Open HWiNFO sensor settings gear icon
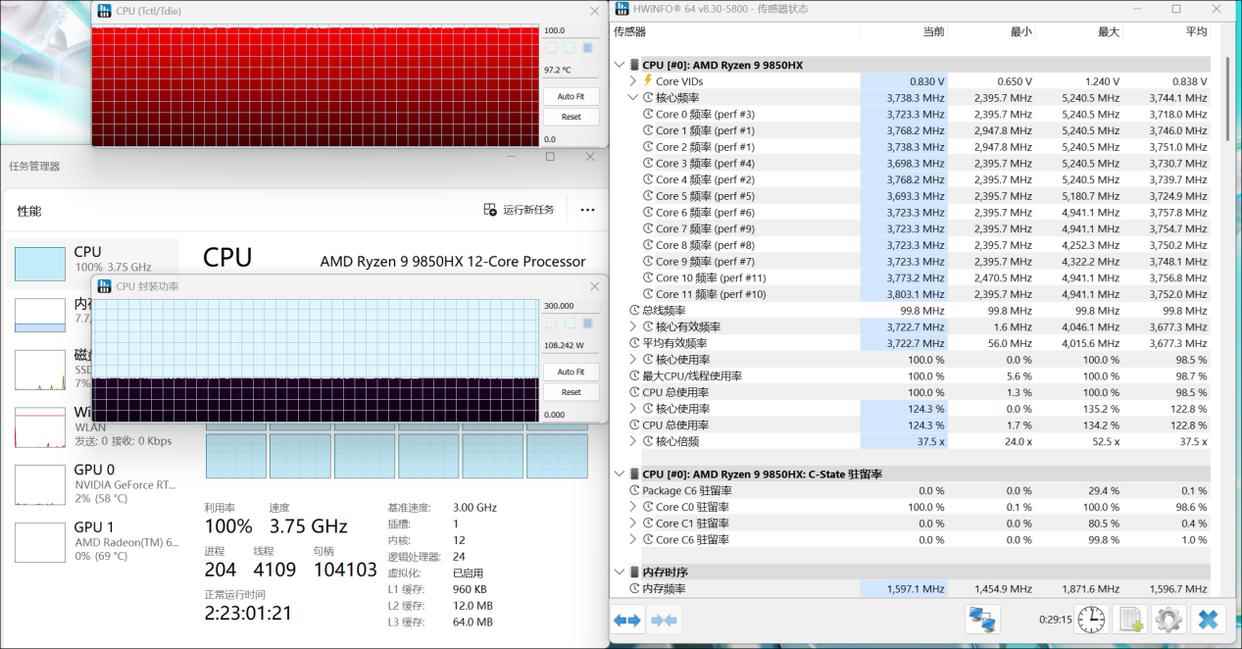 tap(1168, 619)
